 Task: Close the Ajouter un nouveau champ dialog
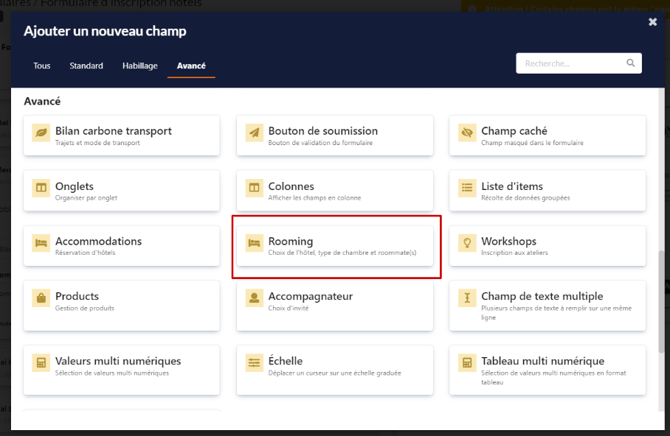tap(653, 22)
